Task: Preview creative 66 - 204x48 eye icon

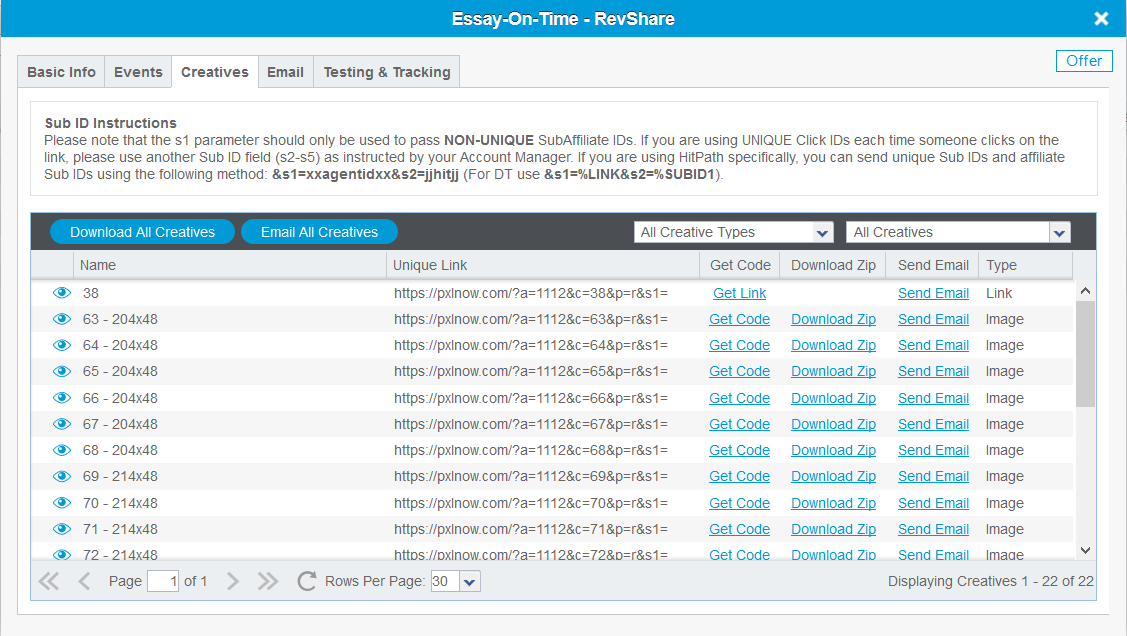Action: (62, 398)
